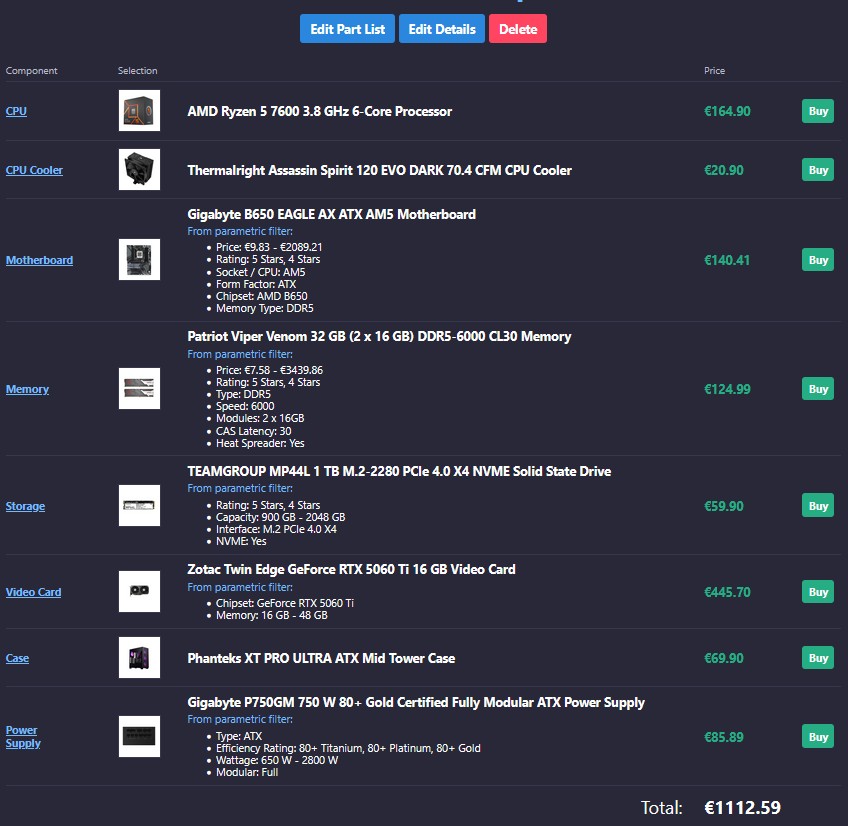Open Phanteks XT PRO ULTRA product name
Viewport: 848px width, 826px height.
click(x=321, y=658)
